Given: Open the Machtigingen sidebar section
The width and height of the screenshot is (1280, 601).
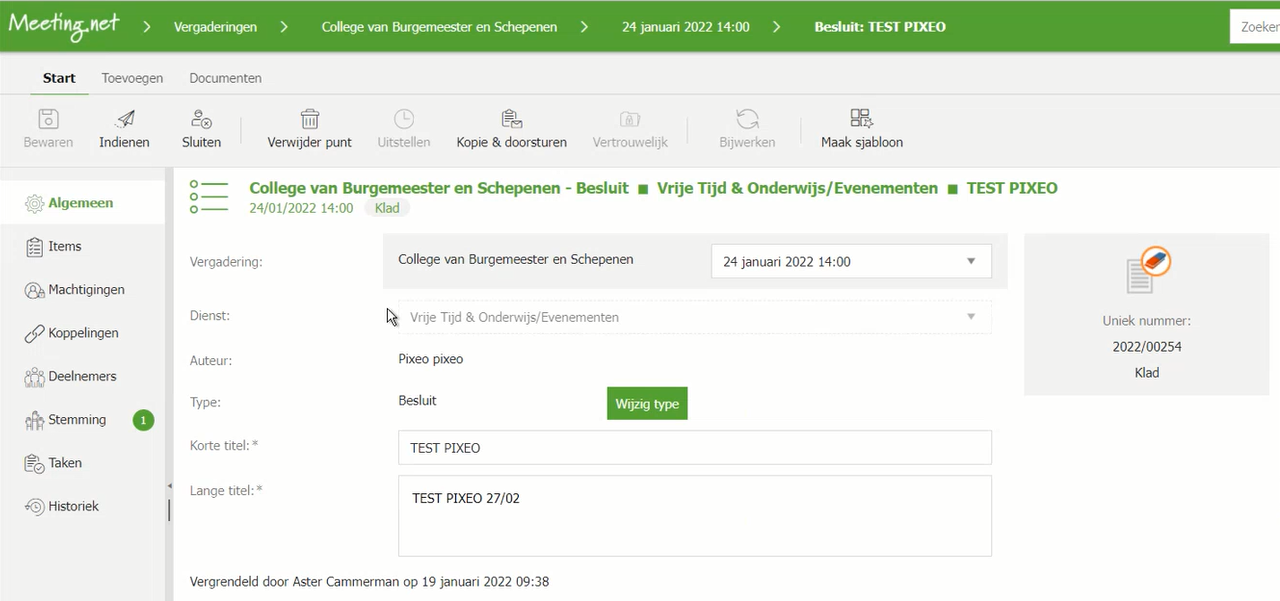Looking at the screenshot, I should tap(86, 290).
